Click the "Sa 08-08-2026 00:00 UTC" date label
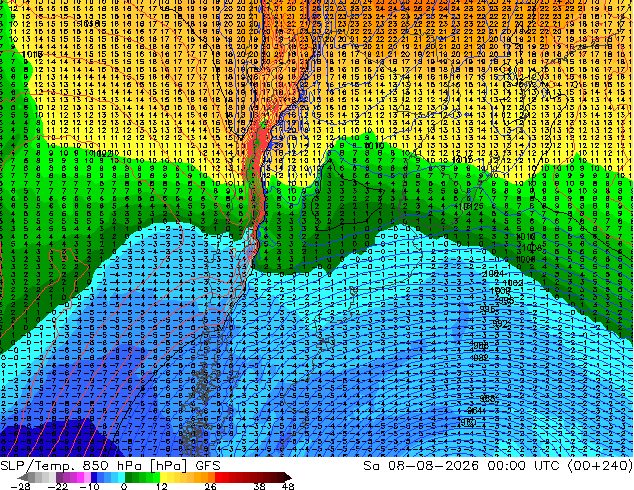 (x=461, y=466)
